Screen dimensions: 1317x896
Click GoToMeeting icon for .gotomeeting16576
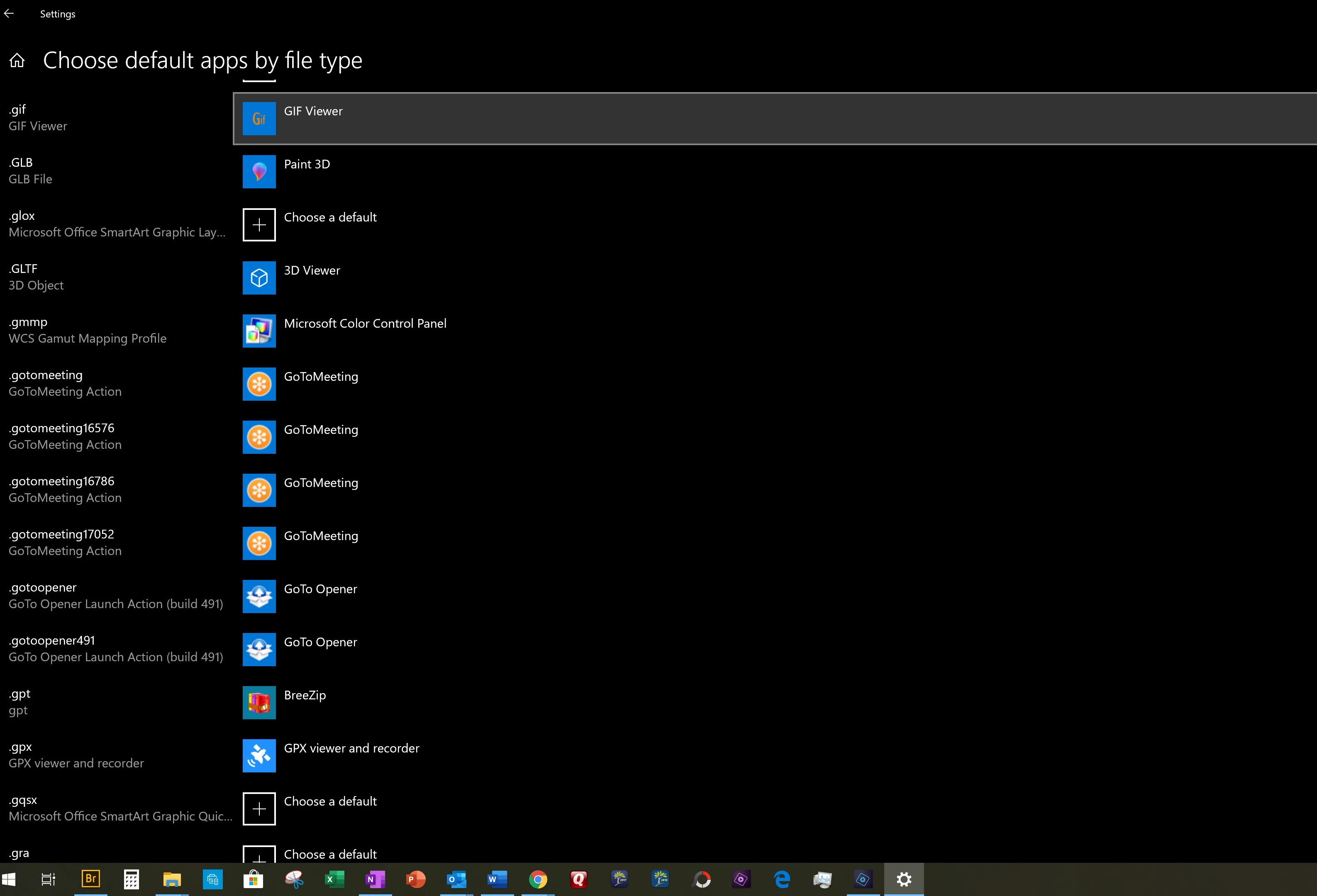click(259, 437)
